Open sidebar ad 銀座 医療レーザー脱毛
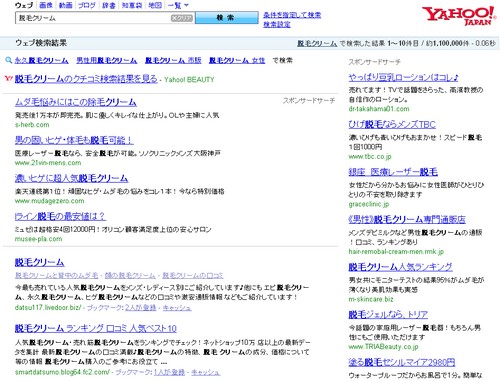Image resolution: width=500 pixels, height=381 pixels. pos(393,172)
